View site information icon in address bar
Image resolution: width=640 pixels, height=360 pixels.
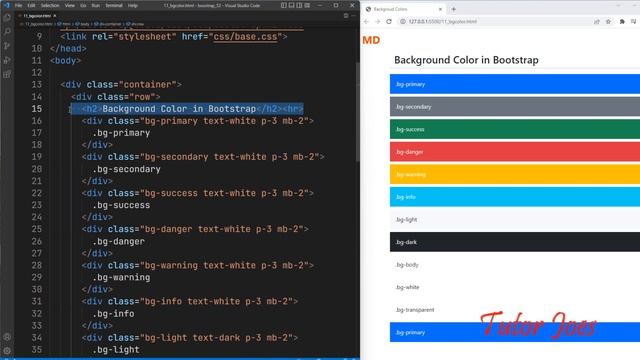pos(402,22)
